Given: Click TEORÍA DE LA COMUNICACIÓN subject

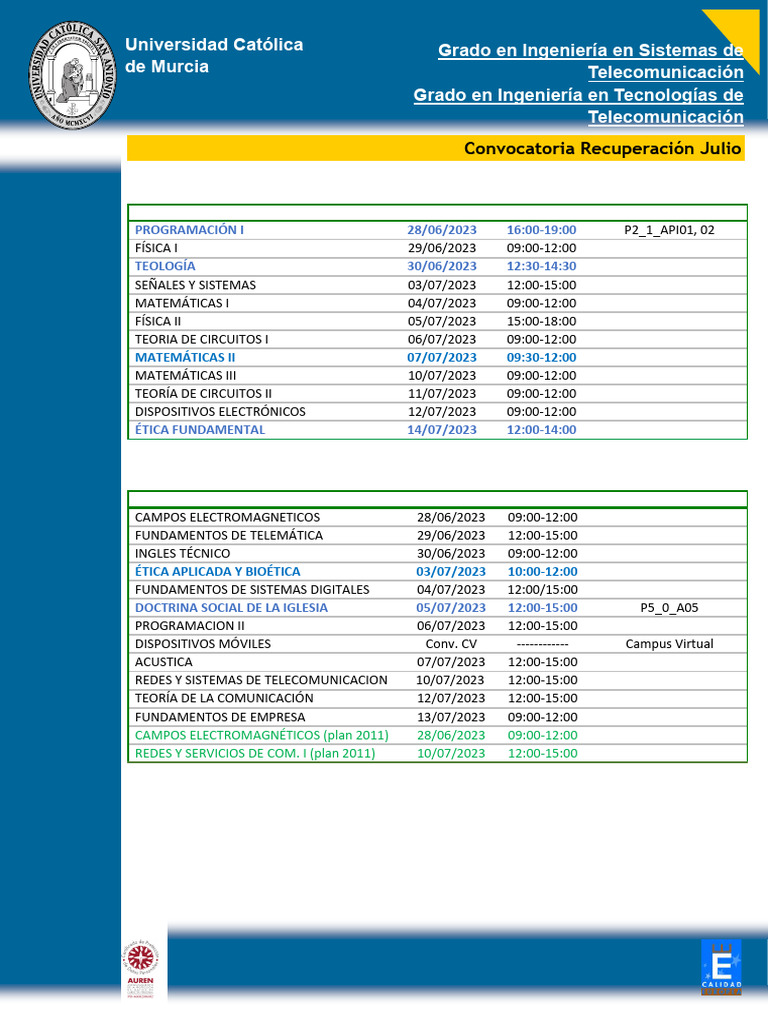Looking at the screenshot, I should [224, 698].
